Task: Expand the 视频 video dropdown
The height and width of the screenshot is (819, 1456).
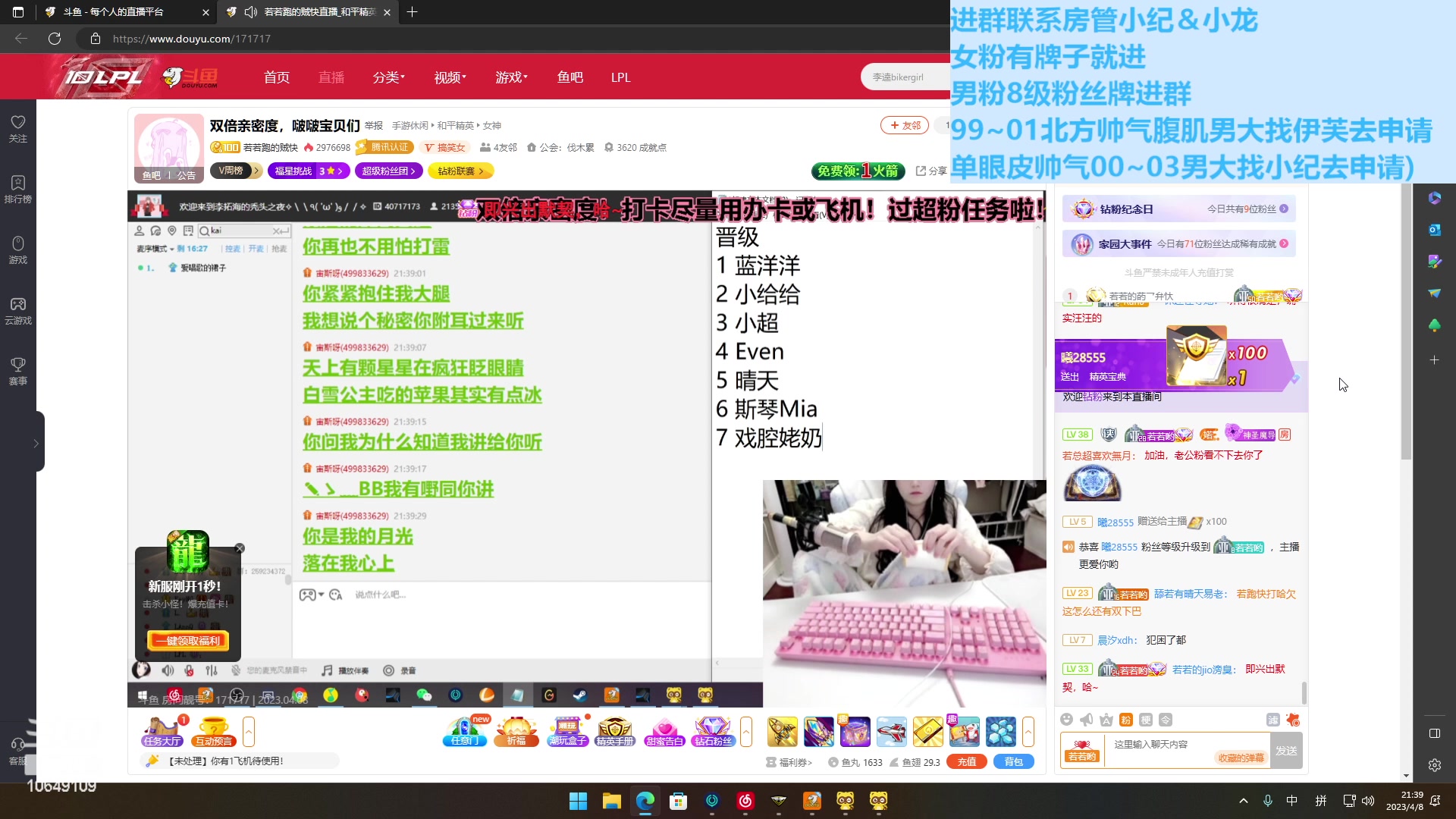Action: (449, 77)
